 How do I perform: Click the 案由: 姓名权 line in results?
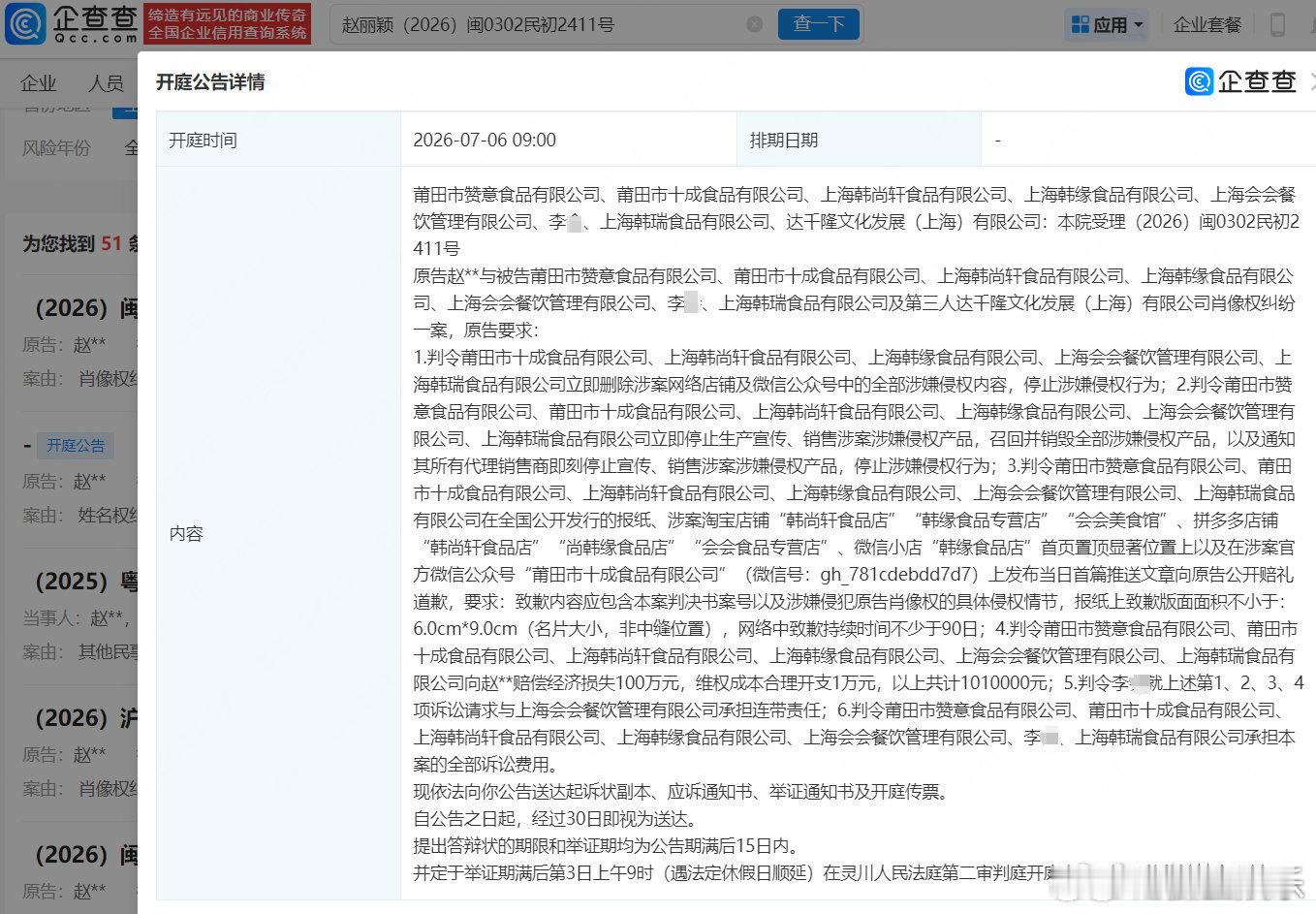(80, 516)
